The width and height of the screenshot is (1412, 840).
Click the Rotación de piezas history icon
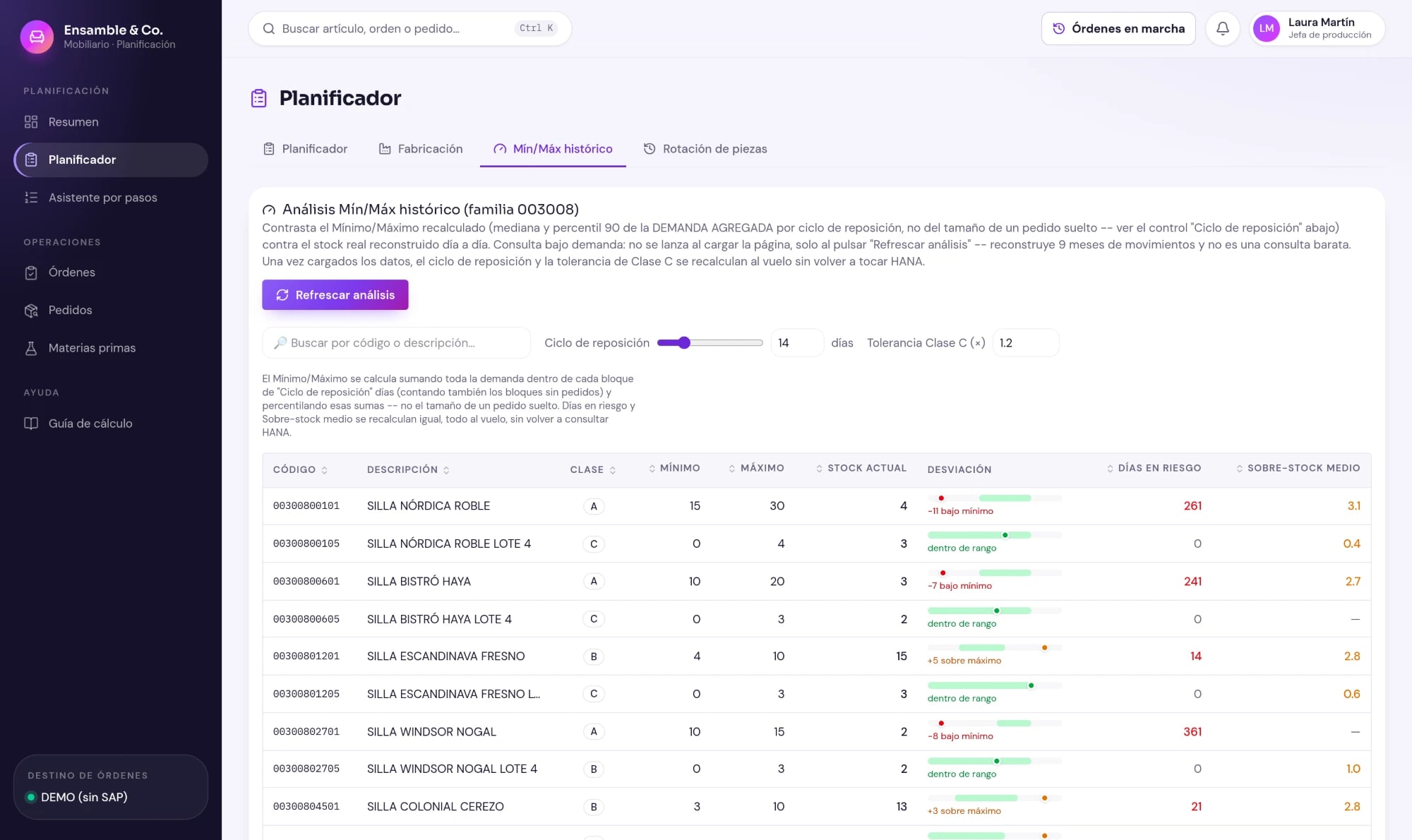650,149
